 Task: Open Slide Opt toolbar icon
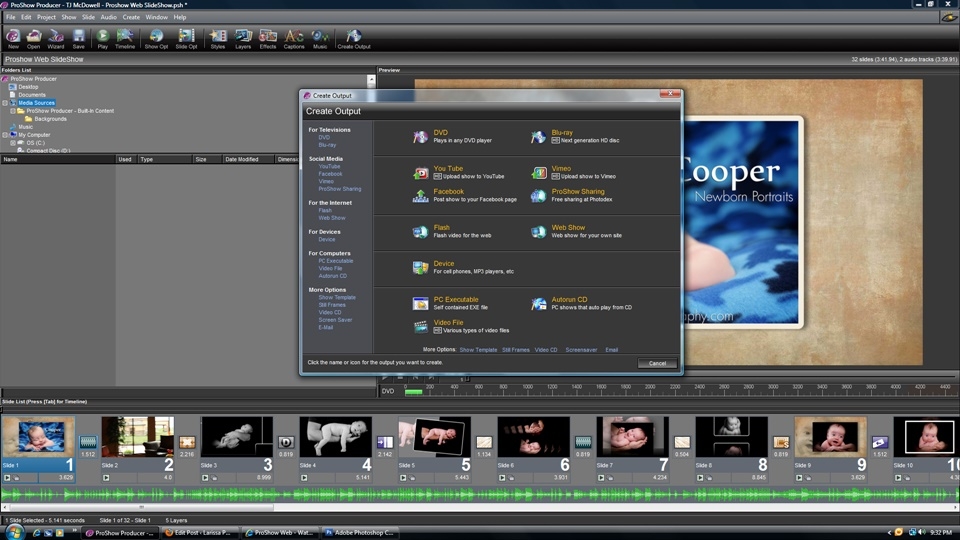(x=186, y=38)
